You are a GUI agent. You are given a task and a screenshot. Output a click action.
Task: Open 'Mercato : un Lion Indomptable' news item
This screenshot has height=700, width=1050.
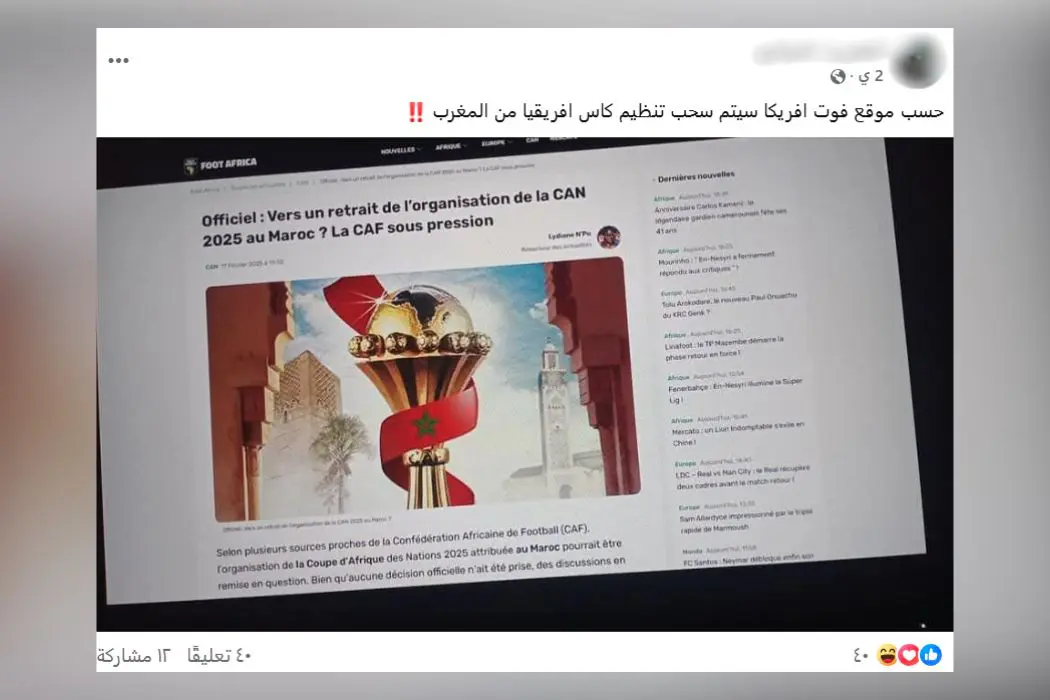coord(737,431)
